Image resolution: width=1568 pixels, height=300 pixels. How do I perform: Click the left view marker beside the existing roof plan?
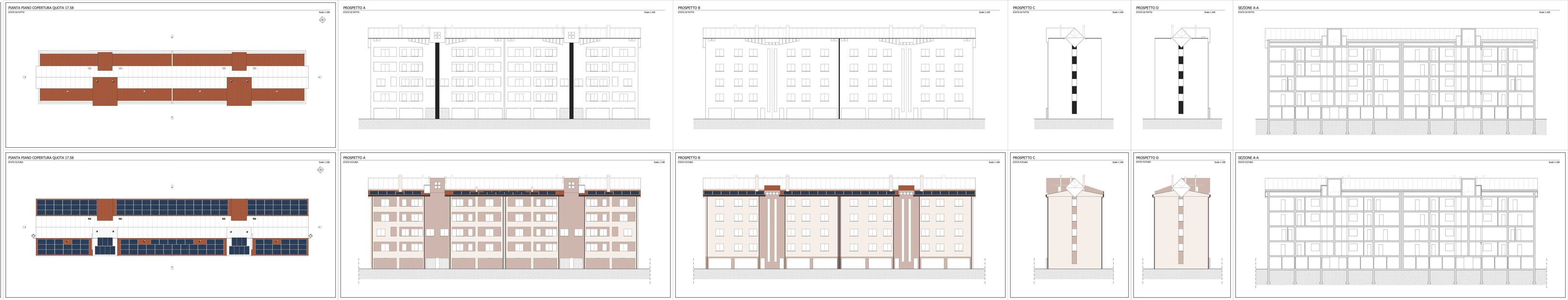(x=24, y=77)
